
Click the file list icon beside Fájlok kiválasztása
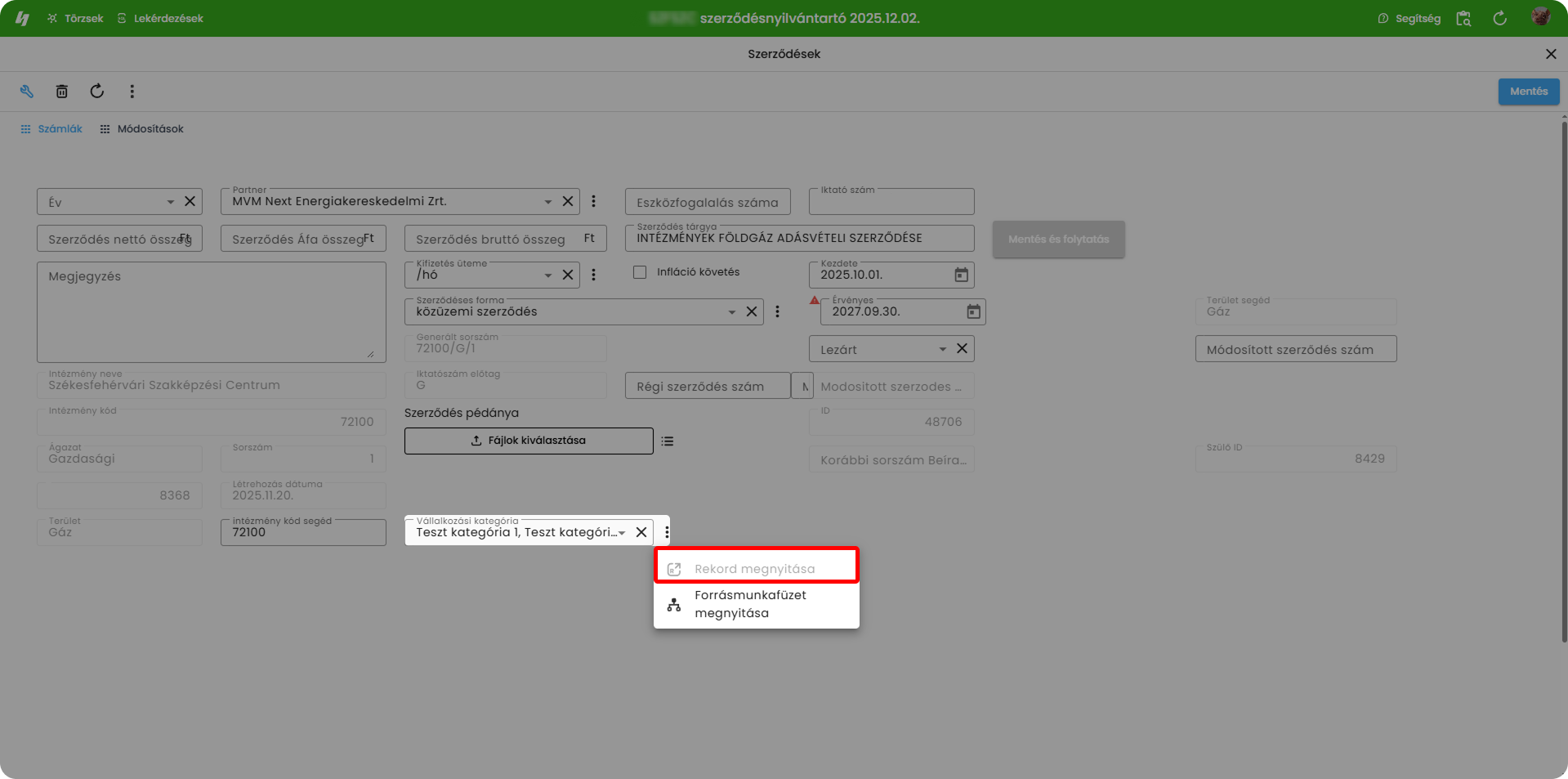pos(668,441)
